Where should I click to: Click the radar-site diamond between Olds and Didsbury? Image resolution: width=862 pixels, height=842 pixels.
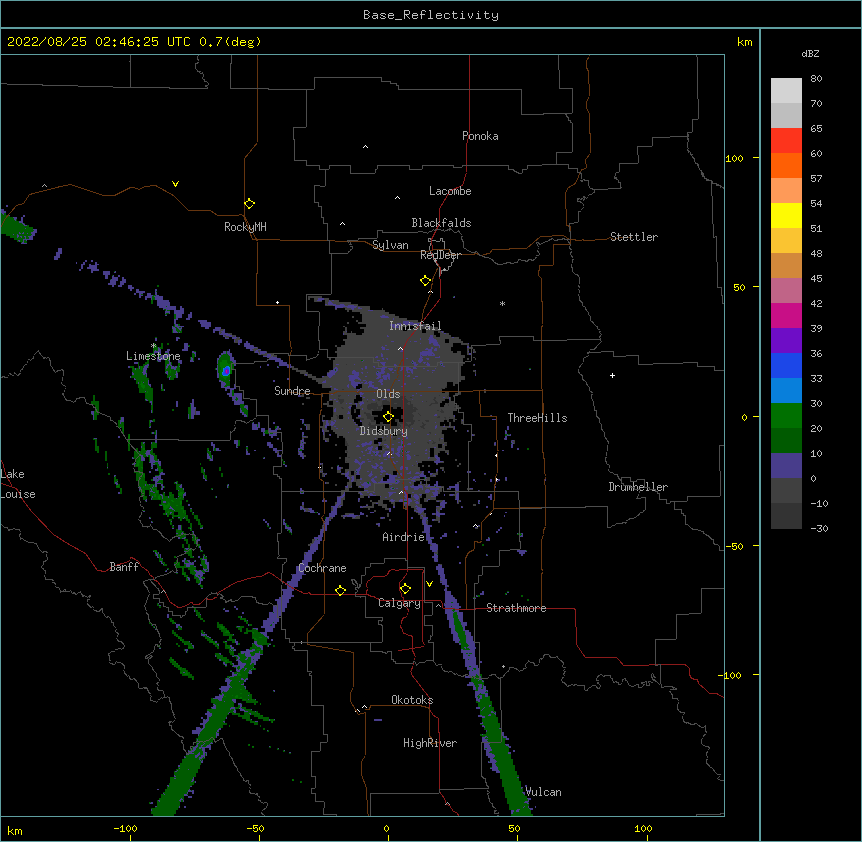[x=388, y=417]
